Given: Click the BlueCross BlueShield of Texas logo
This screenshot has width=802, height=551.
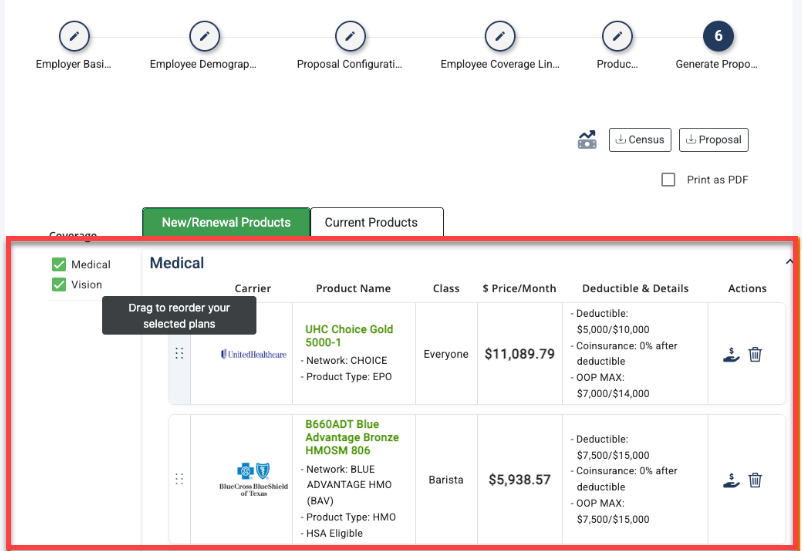Looking at the screenshot, I should (x=253, y=479).
